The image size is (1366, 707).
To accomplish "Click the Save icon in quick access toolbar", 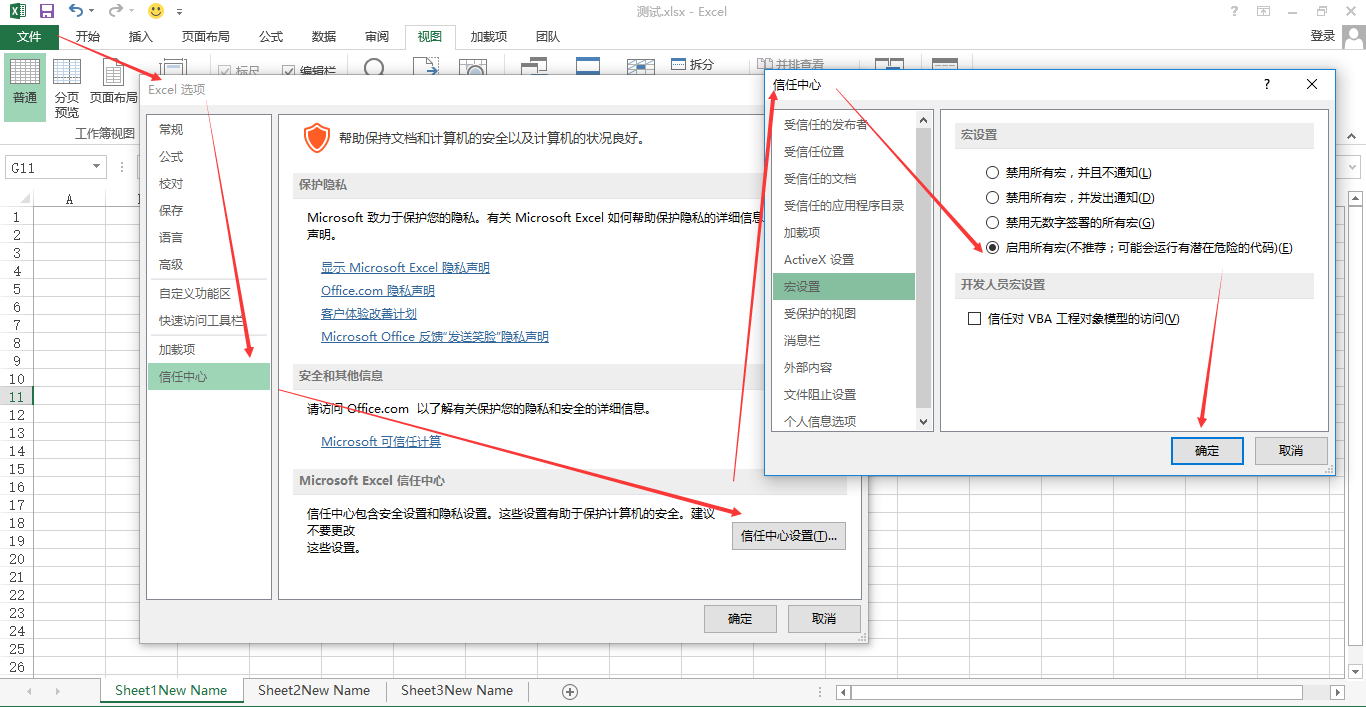I will point(47,11).
